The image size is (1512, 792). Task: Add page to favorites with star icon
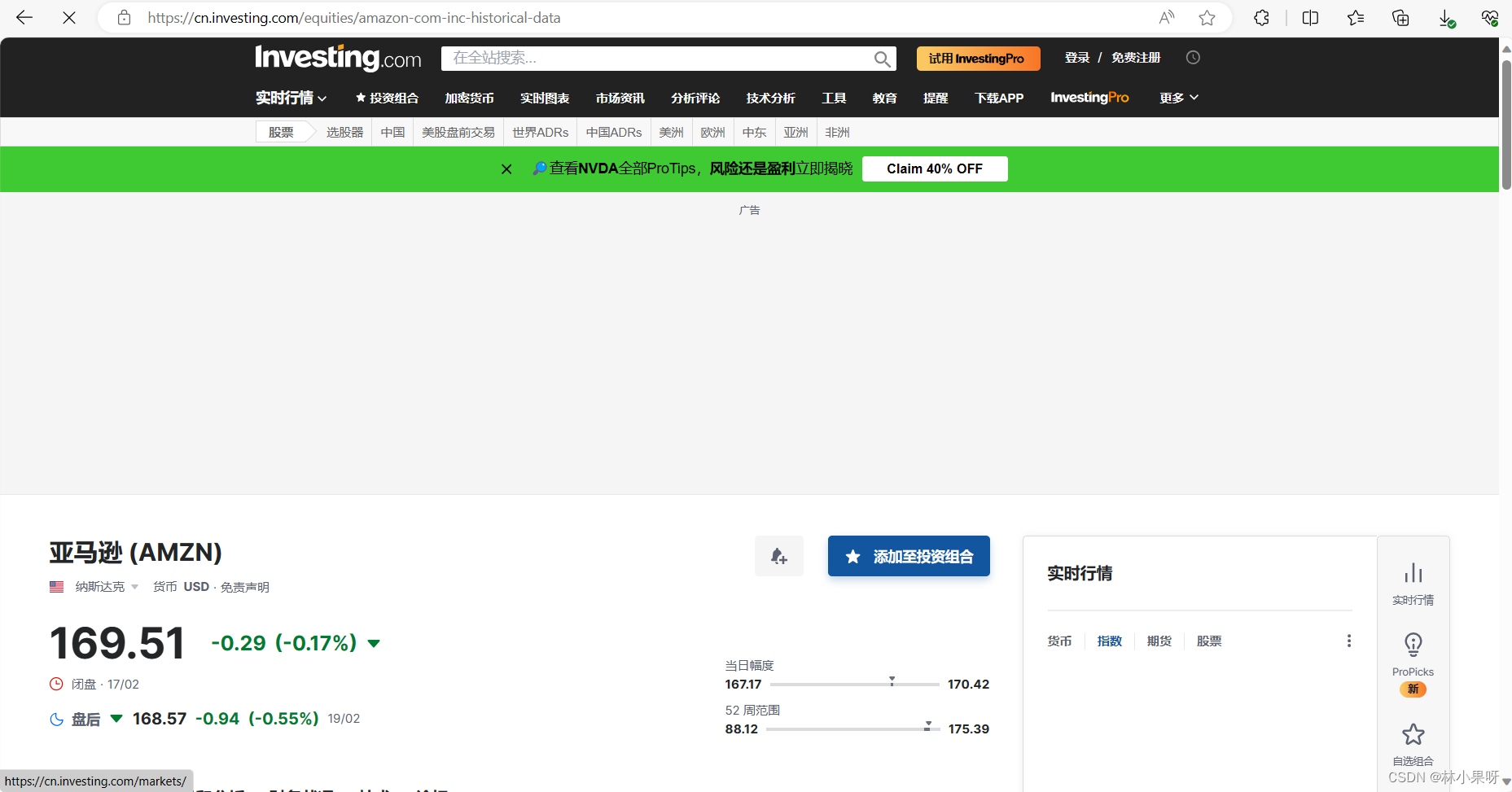1207,17
